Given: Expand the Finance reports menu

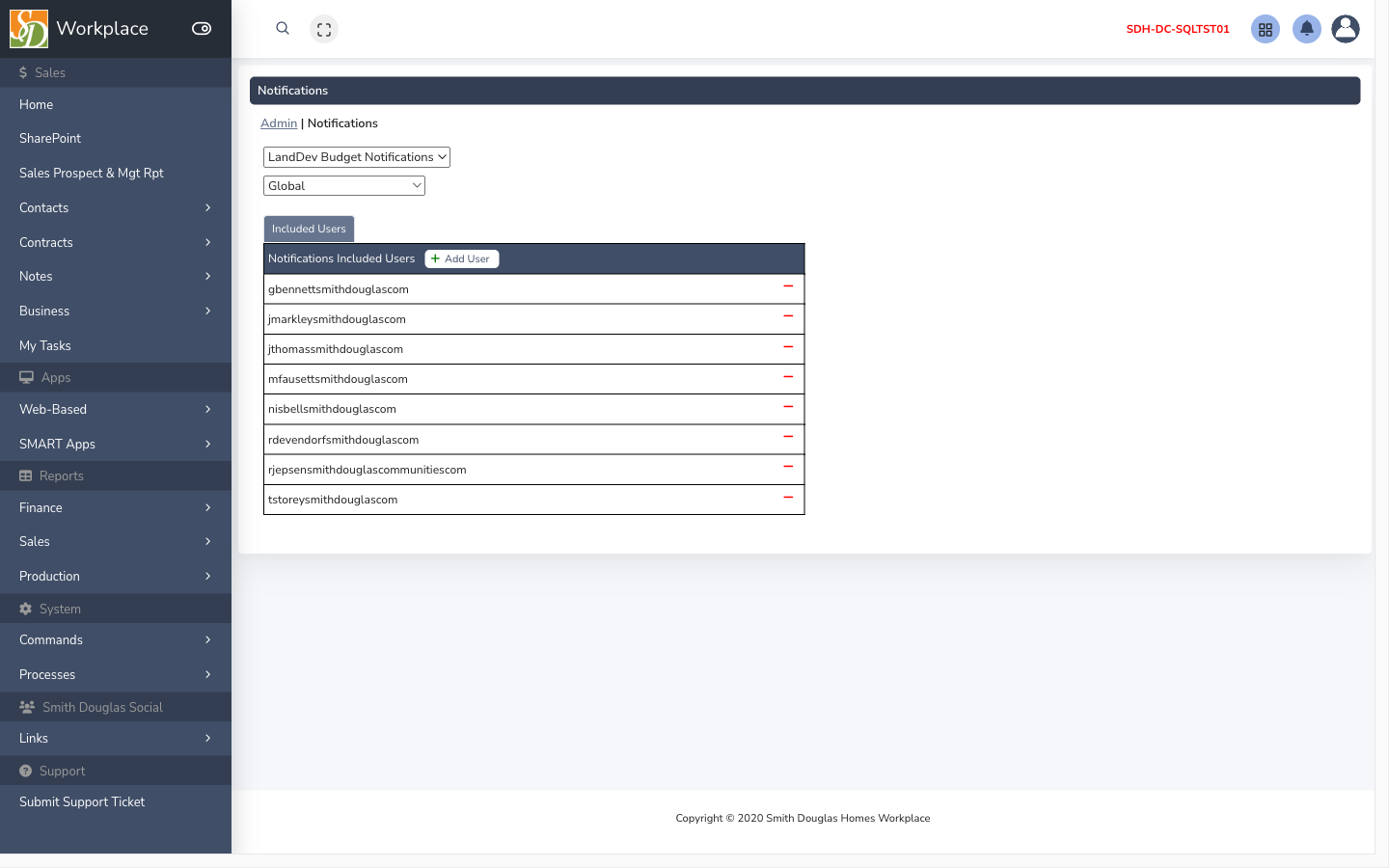Looking at the screenshot, I should point(116,507).
